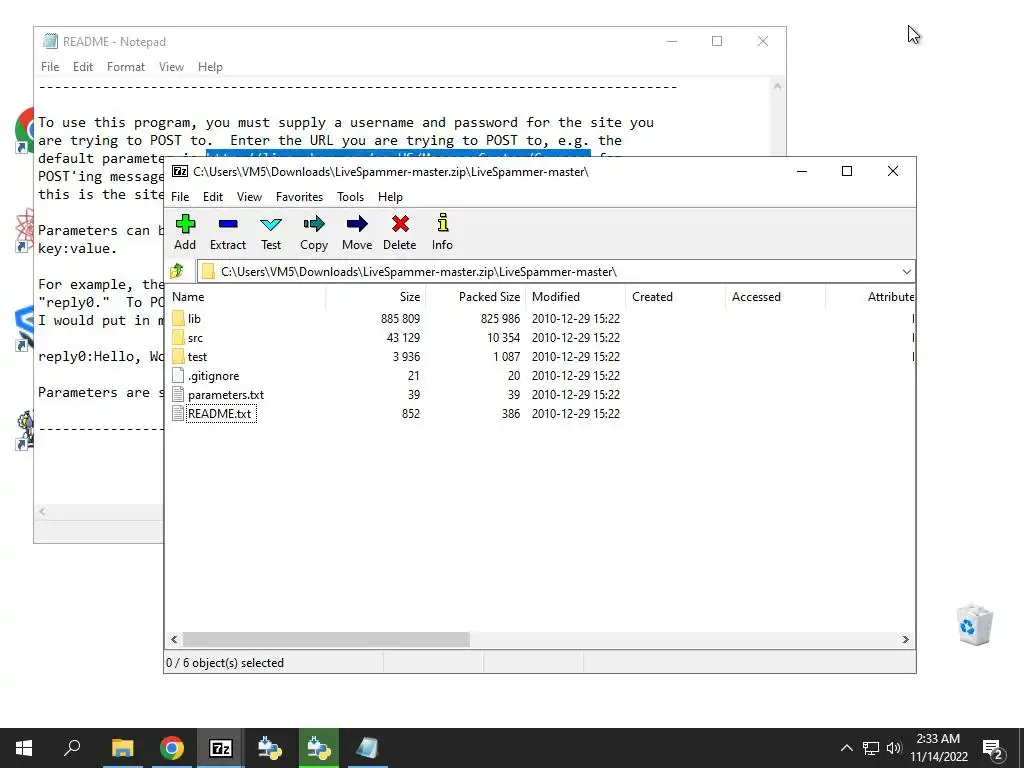Select the .gitignore file name
Viewport: 1024px width, 768px height.
click(x=214, y=376)
